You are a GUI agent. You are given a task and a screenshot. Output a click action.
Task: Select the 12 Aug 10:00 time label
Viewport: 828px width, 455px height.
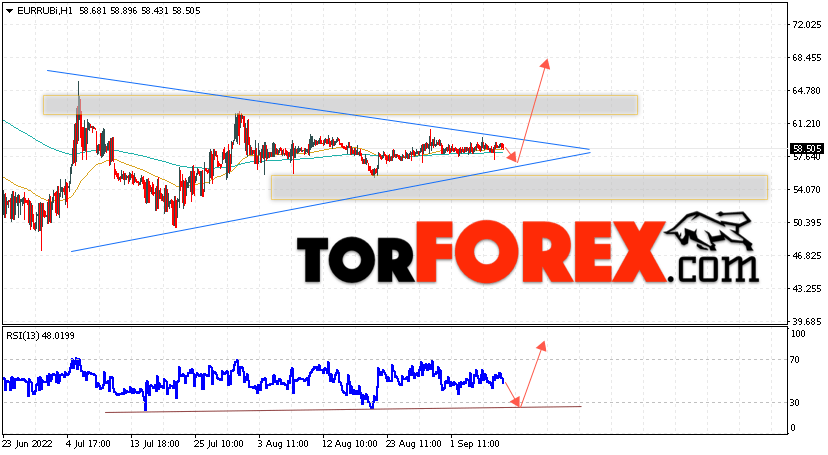350,444
